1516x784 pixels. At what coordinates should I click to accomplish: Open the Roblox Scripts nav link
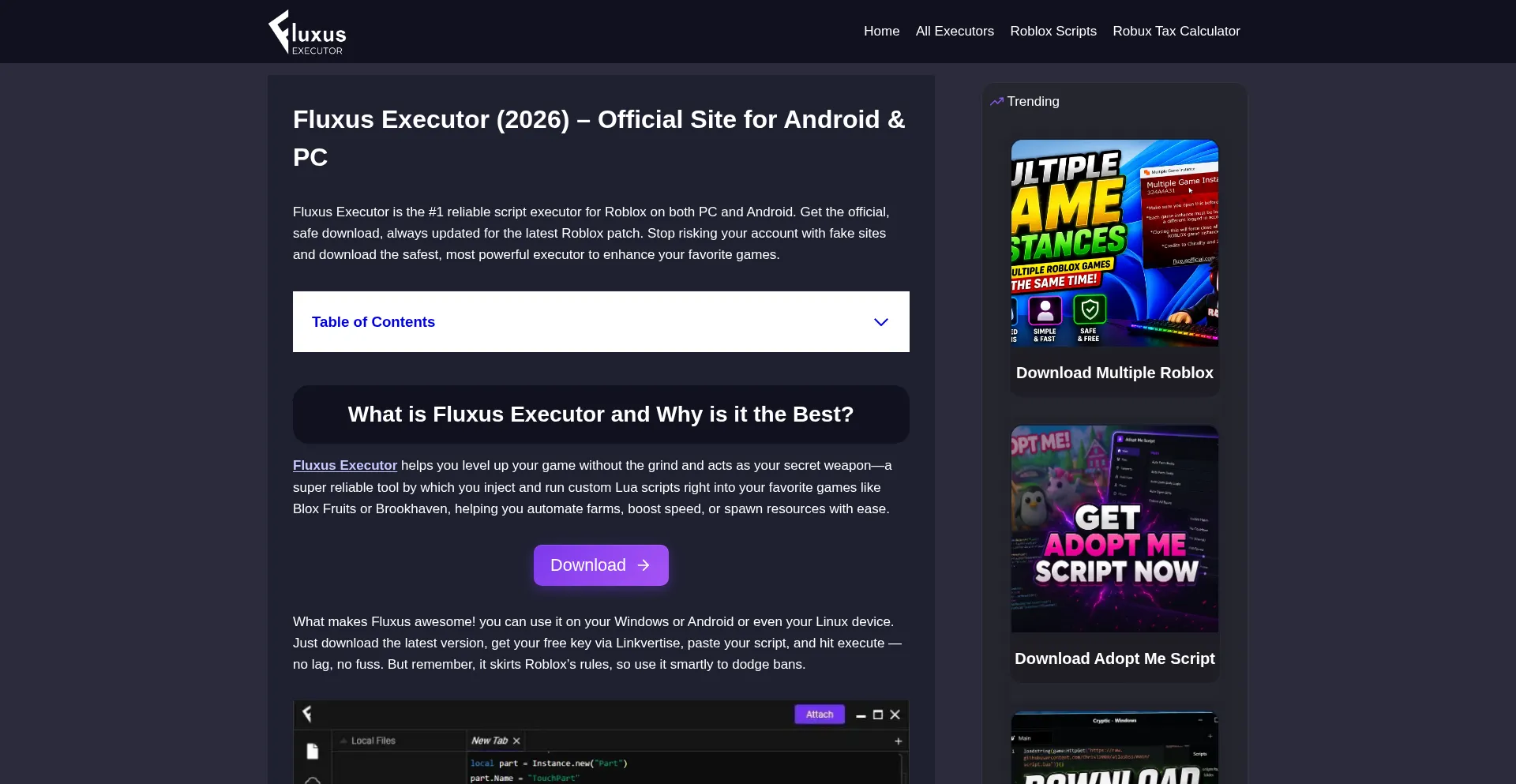pos(1053,31)
